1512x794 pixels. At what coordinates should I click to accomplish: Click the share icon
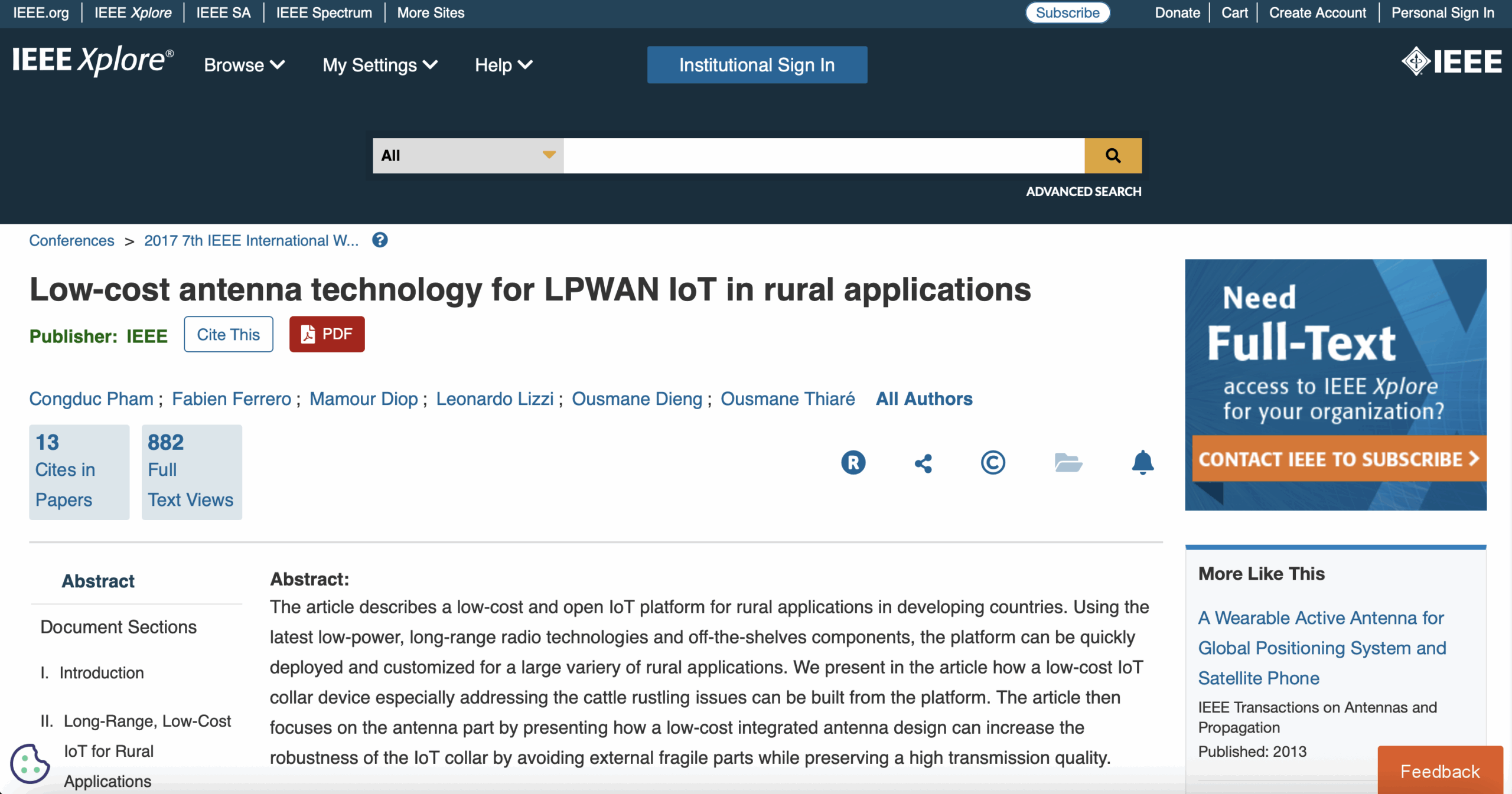click(923, 463)
